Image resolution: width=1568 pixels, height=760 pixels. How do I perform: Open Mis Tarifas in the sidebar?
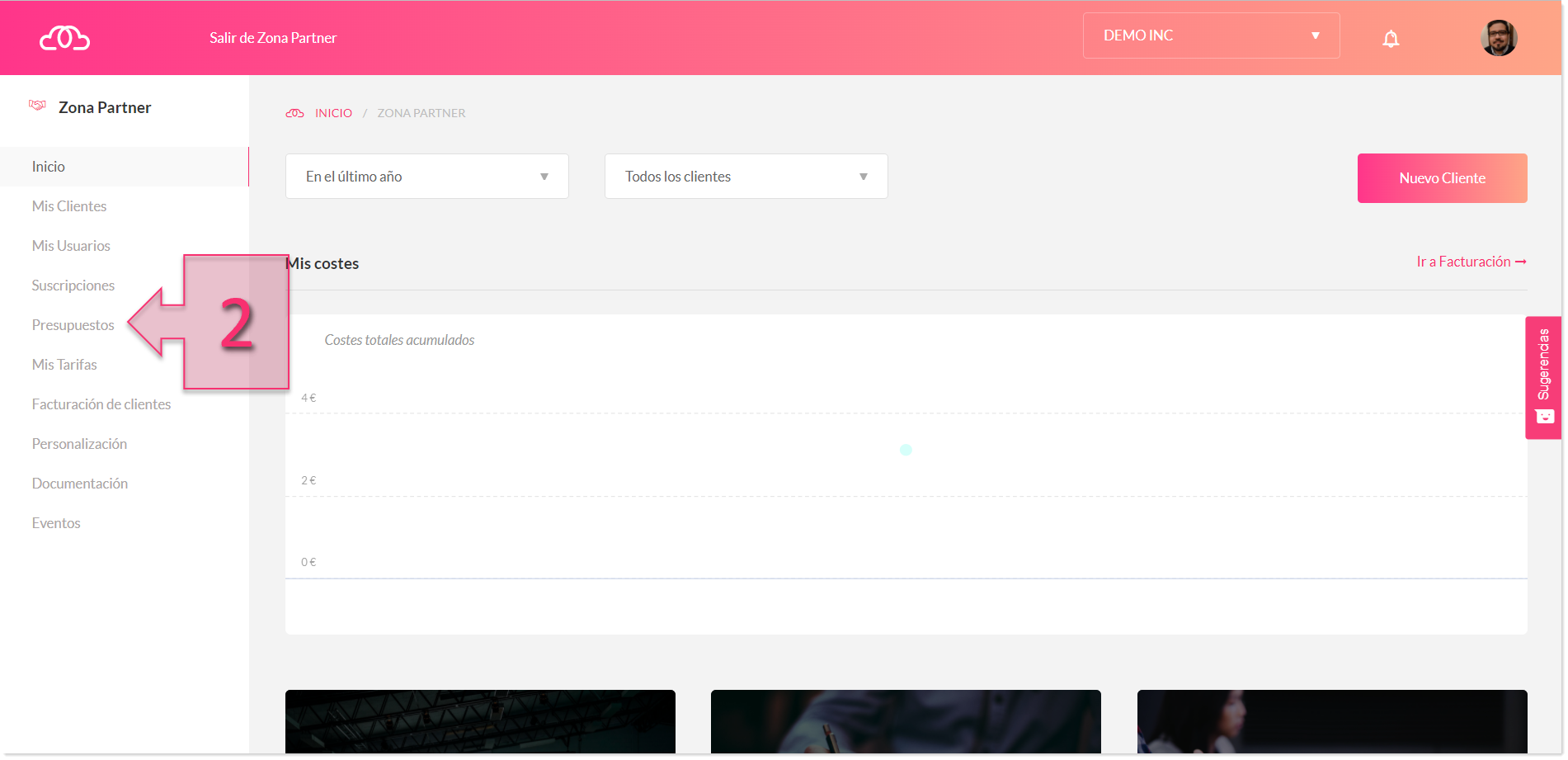(64, 365)
